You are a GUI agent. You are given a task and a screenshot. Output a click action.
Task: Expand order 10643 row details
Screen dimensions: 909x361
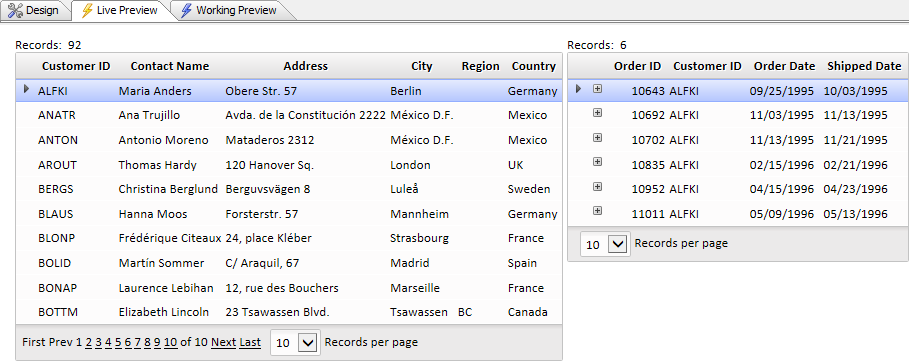coord(597,89)
